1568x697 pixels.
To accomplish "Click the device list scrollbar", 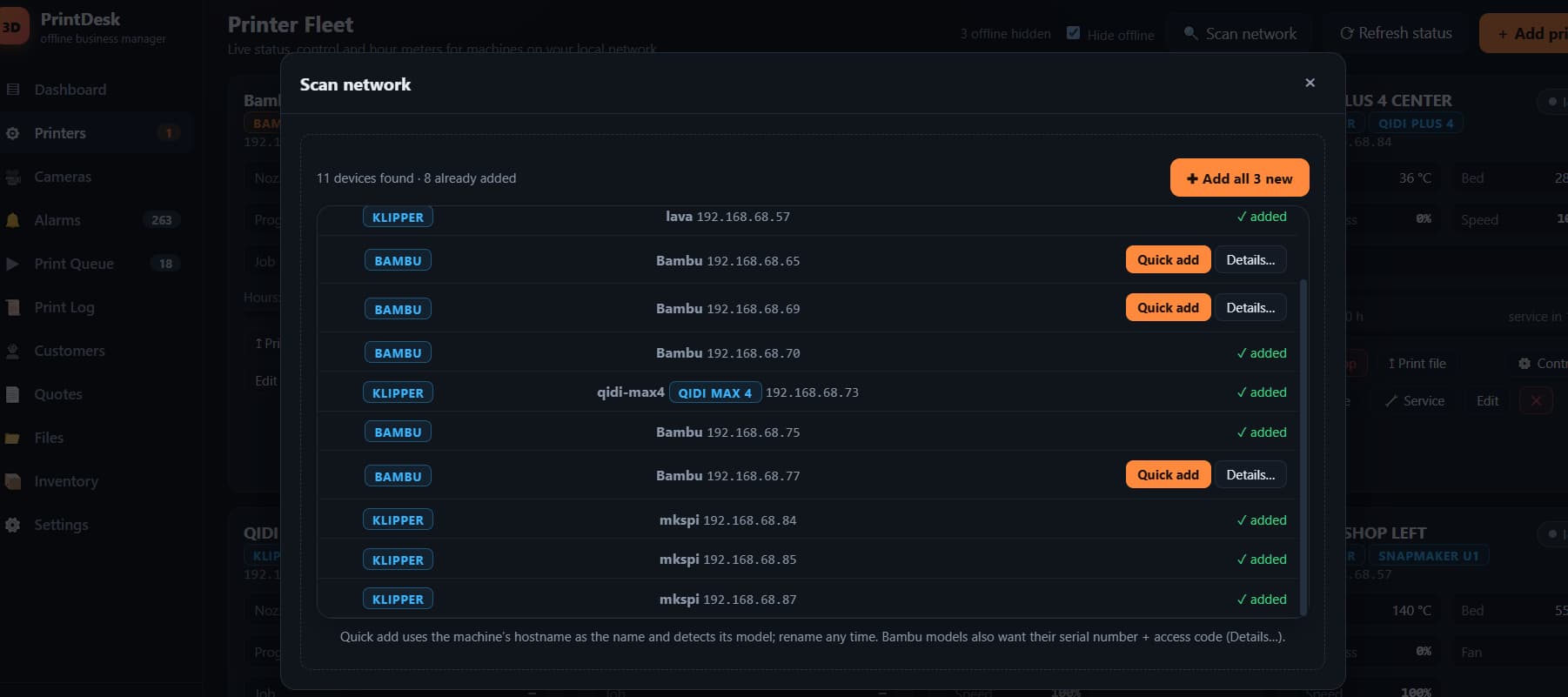I will click(x=1303, y=446).
